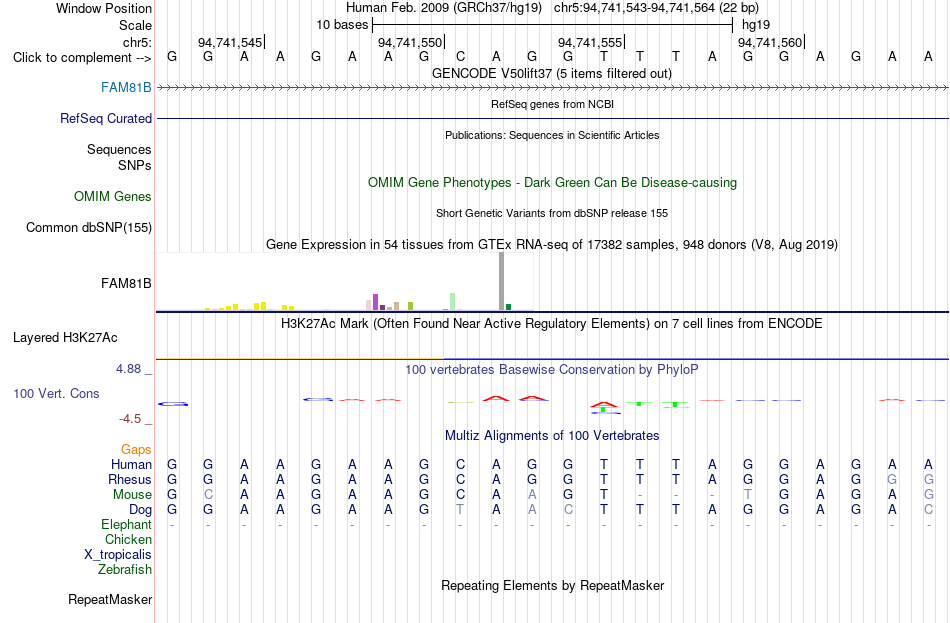The width and height of the screenshot is (950, 623).
Task: Click the Layered H3K27Ac track label
Action: point(65,338)
